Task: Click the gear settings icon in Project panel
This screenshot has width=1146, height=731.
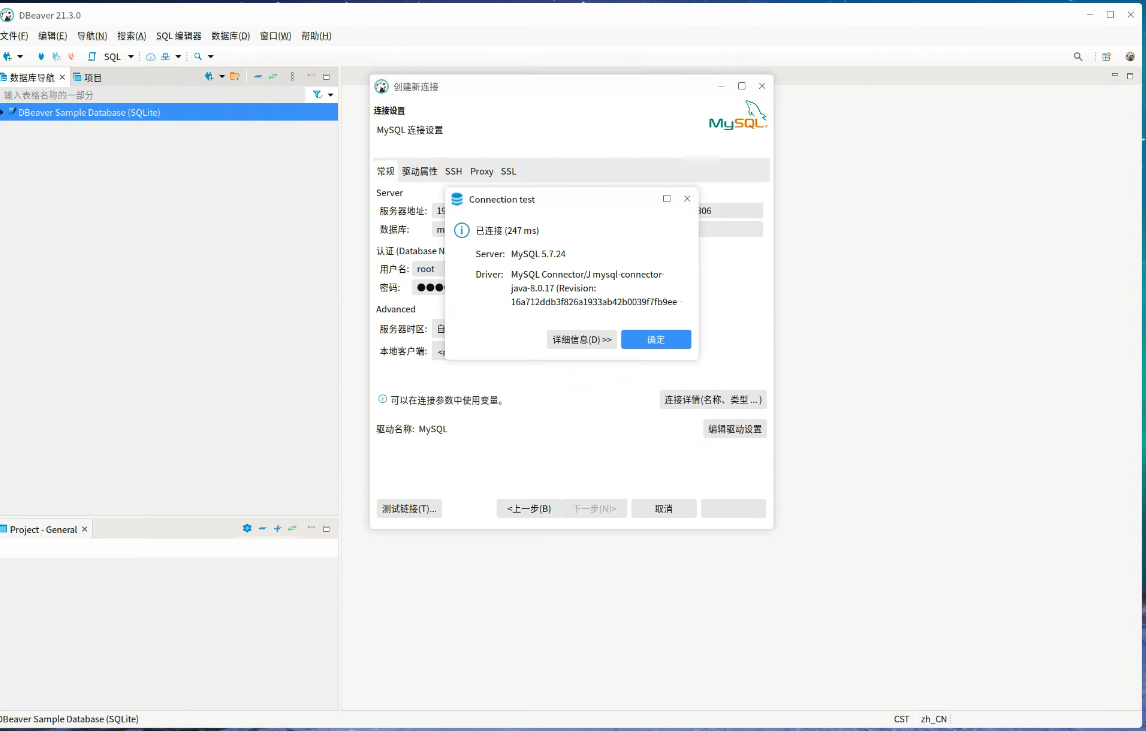Action: pos(247,528)
